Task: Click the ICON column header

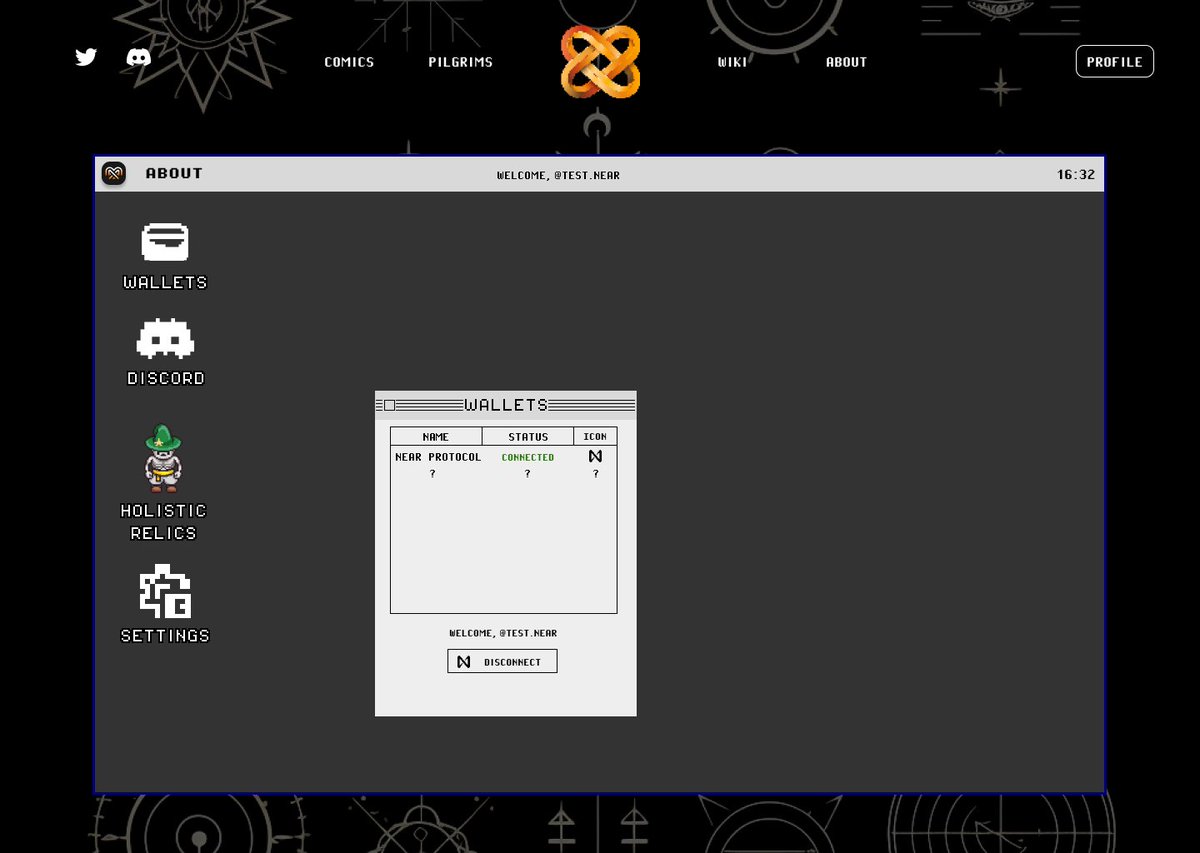Action: [595, 436]
